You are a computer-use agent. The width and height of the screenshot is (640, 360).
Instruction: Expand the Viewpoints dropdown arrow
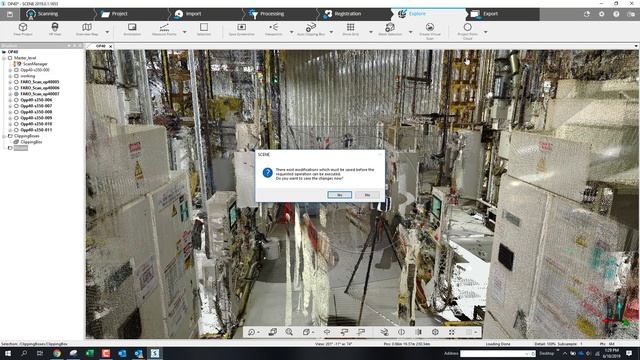click(291, 32)
